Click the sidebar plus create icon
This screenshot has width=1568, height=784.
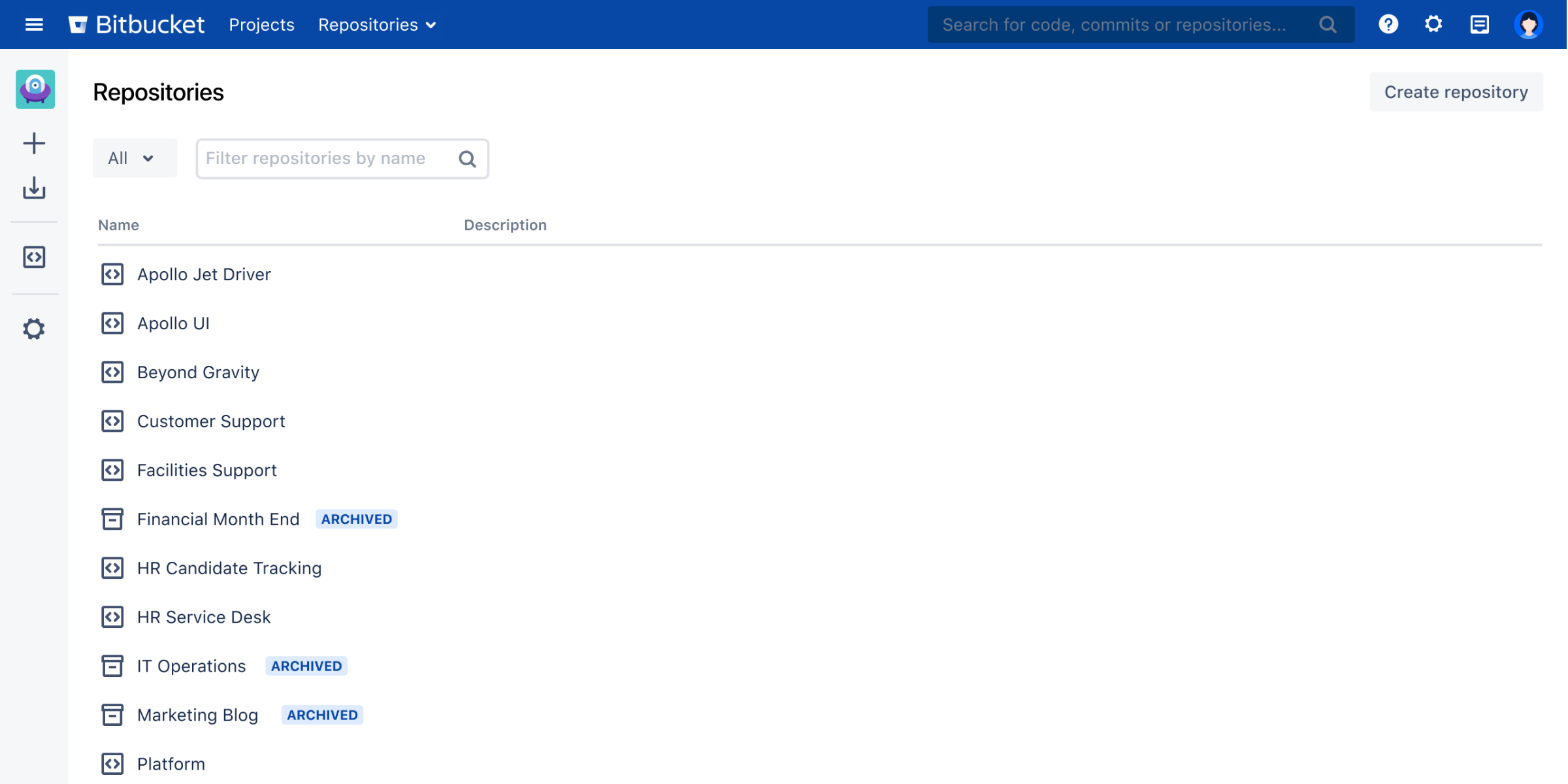[34, 143]
